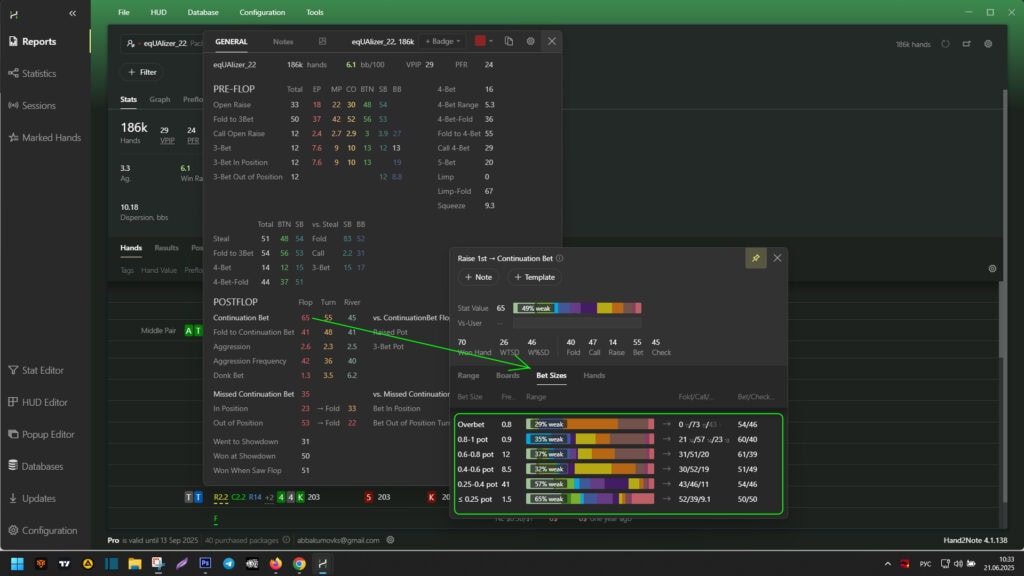Go to Sessions in sidebar
Image resolution: width=1024 pixels, height=576 pixels.
[x=32, y=105]
